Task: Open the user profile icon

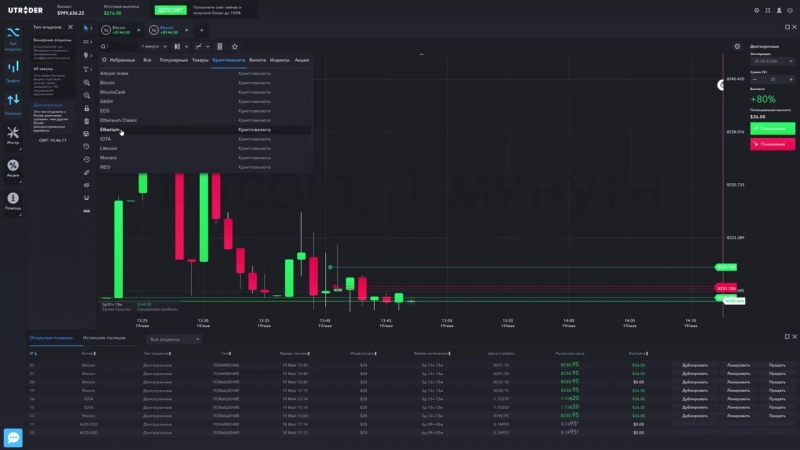Action: pos(779,10)
